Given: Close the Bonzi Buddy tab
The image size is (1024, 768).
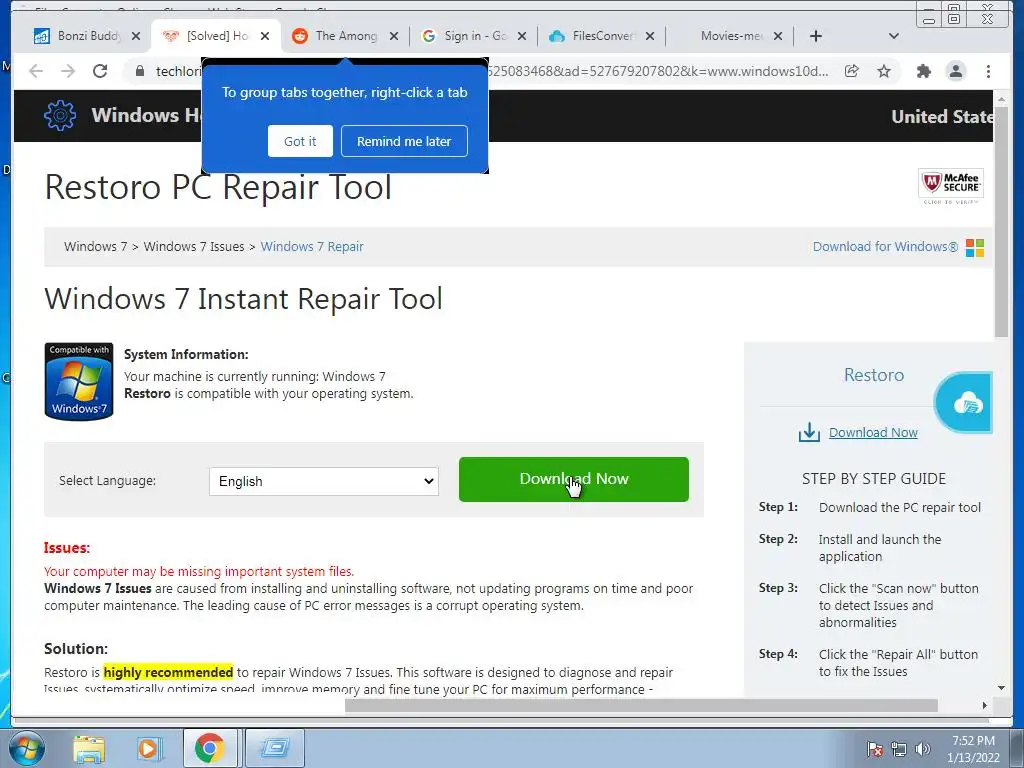Looking at the screenshot, I should point(136,37).
